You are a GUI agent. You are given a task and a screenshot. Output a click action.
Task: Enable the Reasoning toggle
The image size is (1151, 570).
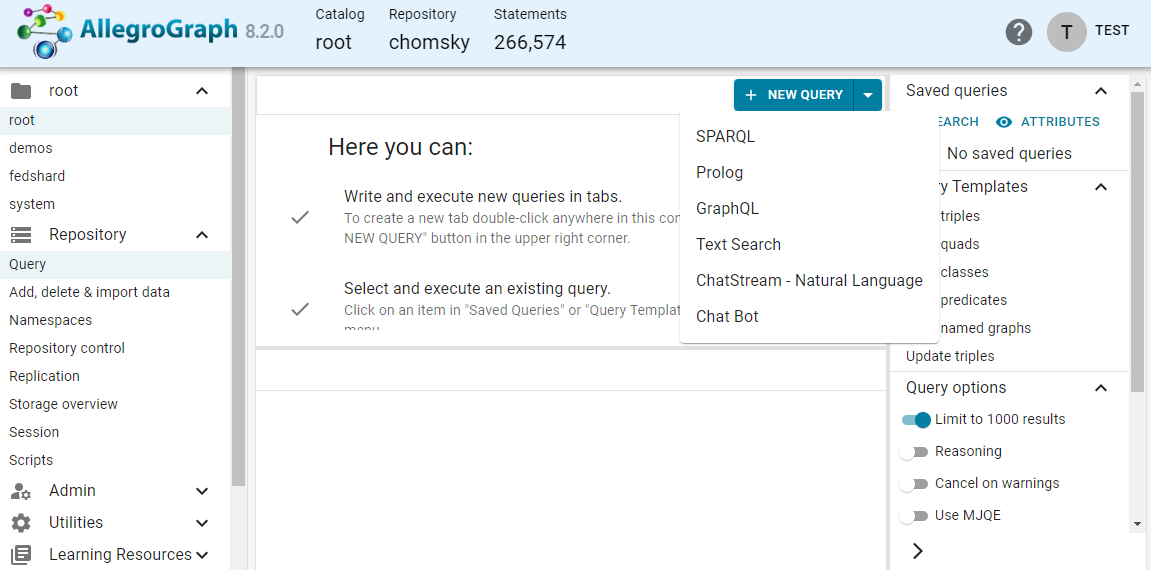pyautogui.click(x=914, y=452)
